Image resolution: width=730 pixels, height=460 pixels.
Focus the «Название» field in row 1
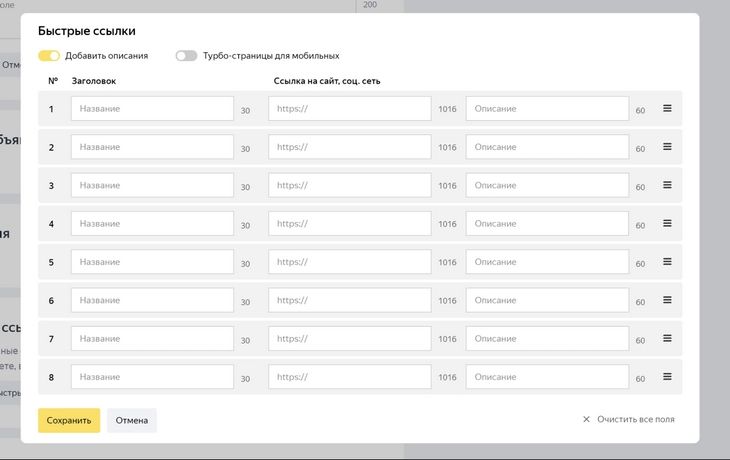pyautogui.click(x=152, y=108)
